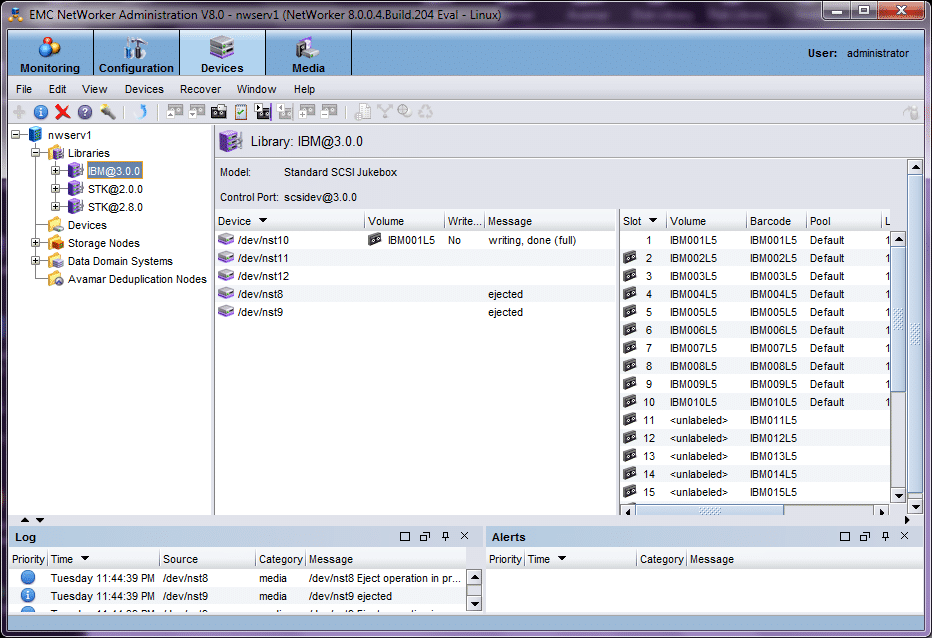Open the File menu

(x=24, y=89)
